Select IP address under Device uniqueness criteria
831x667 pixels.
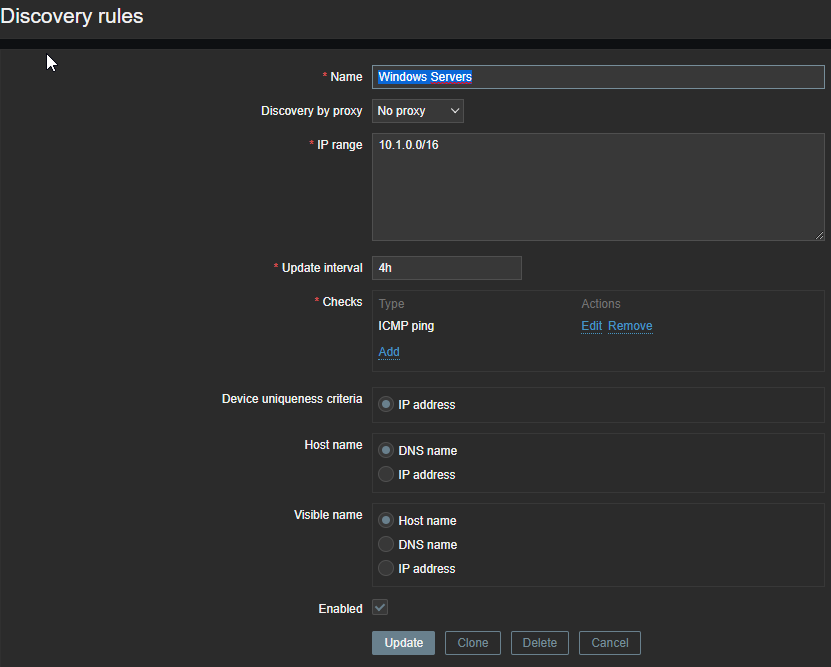point(386,405)
